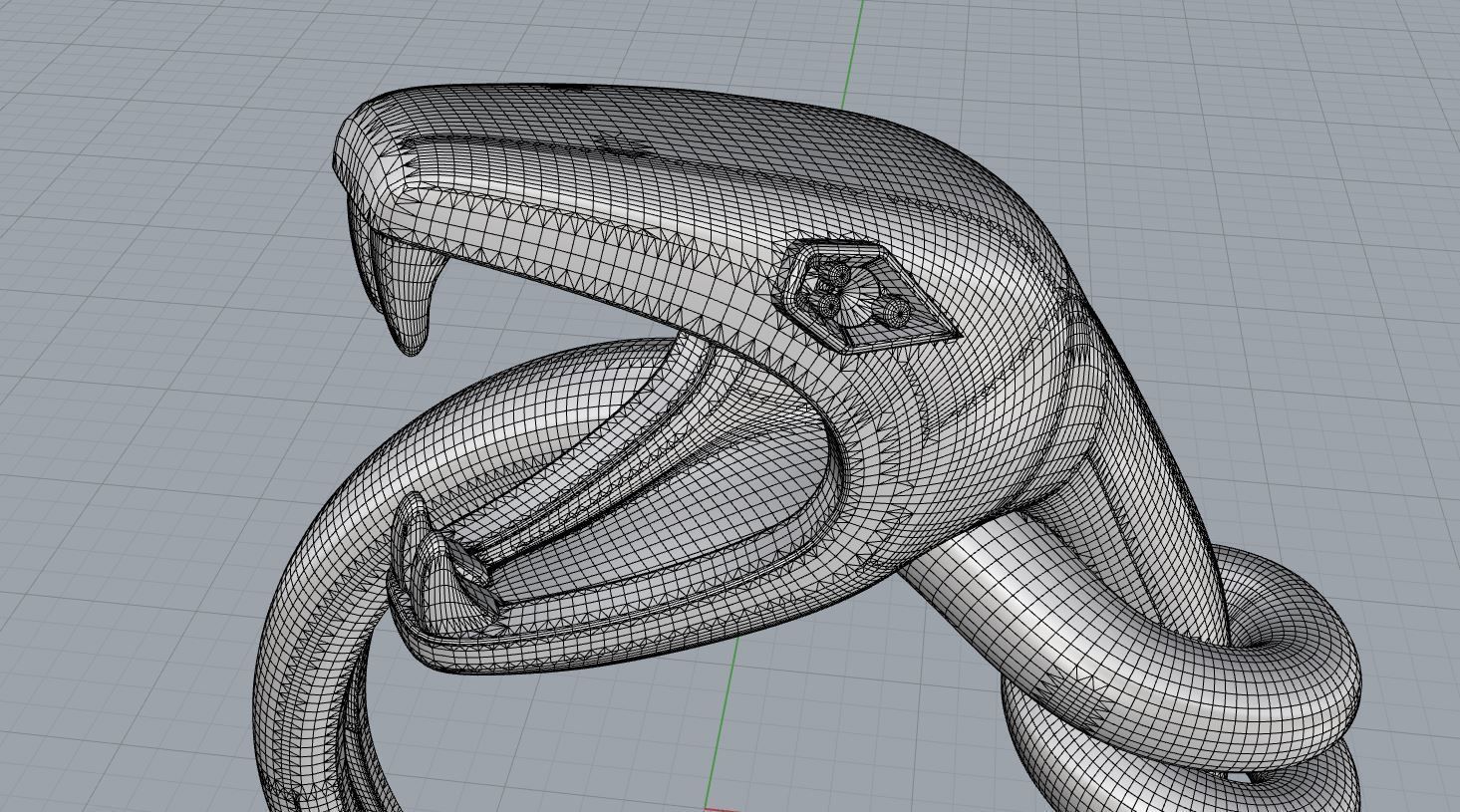
Task: Click the green axis line above the snake head
Action: (851, 53)
